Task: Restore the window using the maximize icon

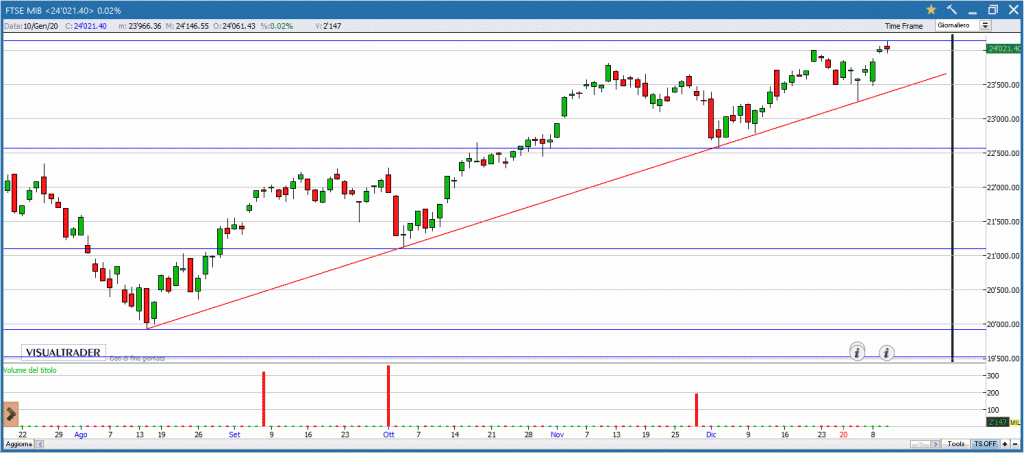Action: point(993,8)
